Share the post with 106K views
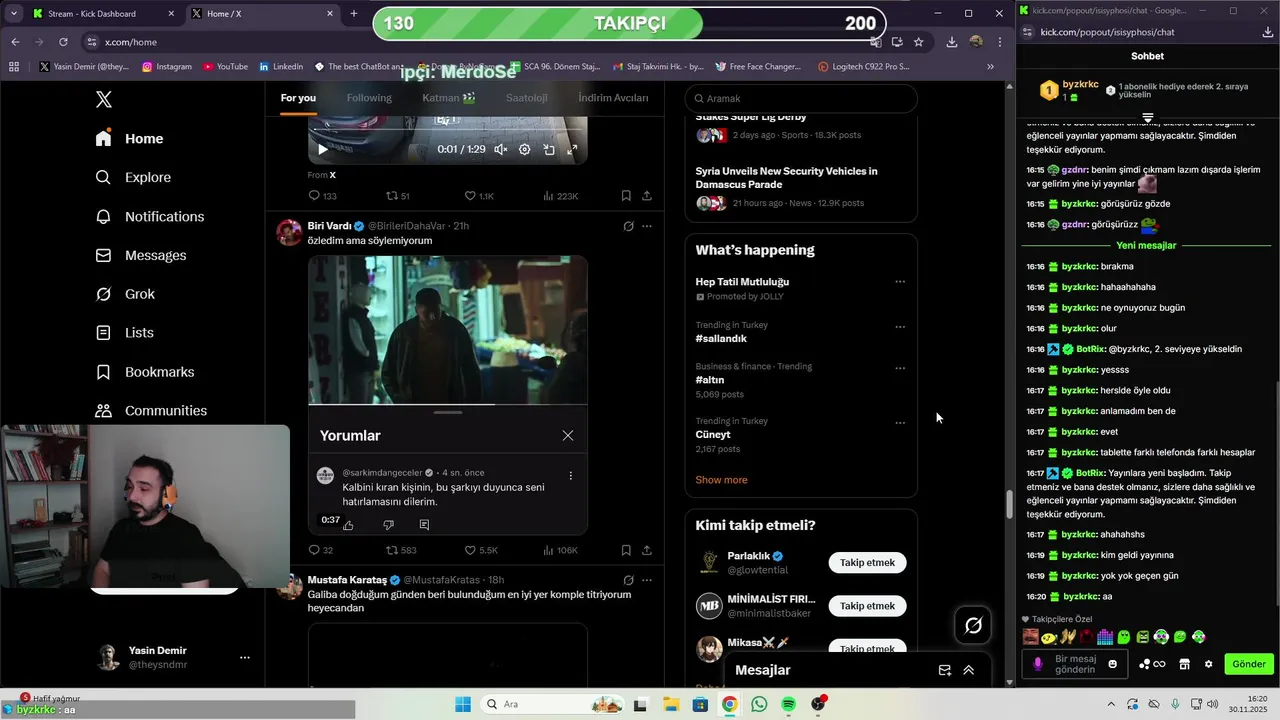 pyautogui.click(x=647, y=550)
